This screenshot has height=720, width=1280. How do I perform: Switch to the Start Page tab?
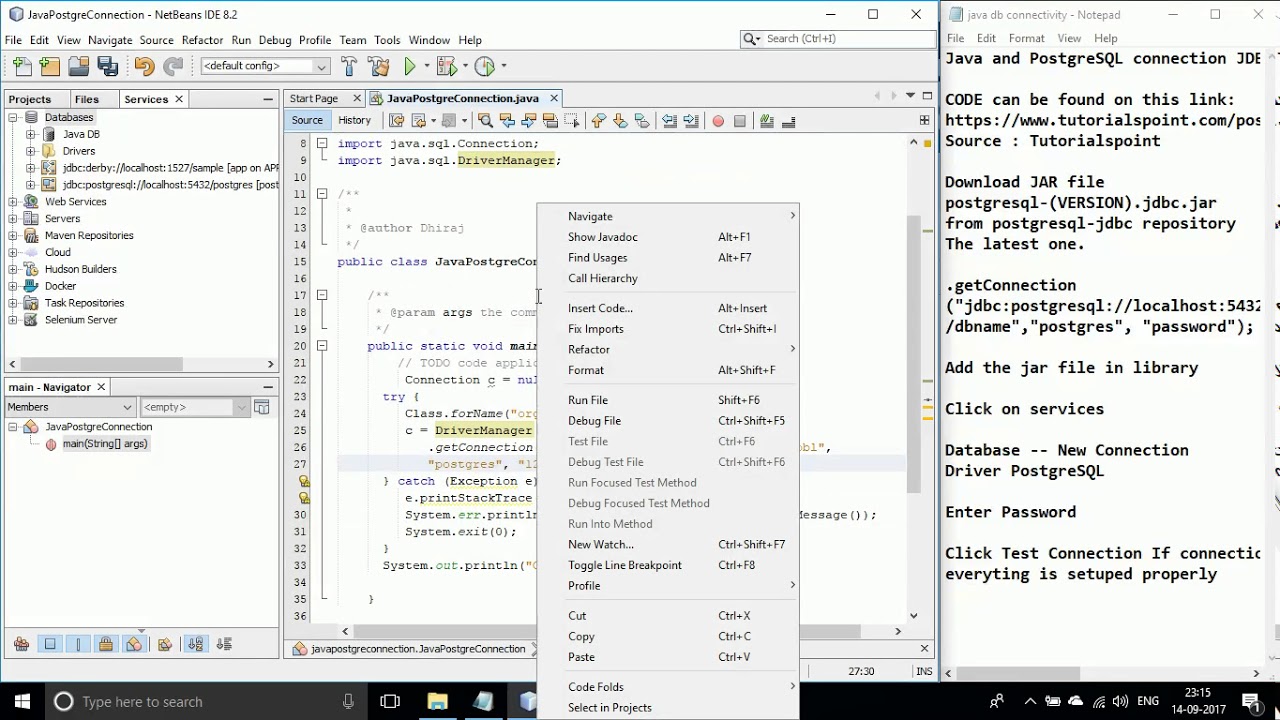pos(314,98)
